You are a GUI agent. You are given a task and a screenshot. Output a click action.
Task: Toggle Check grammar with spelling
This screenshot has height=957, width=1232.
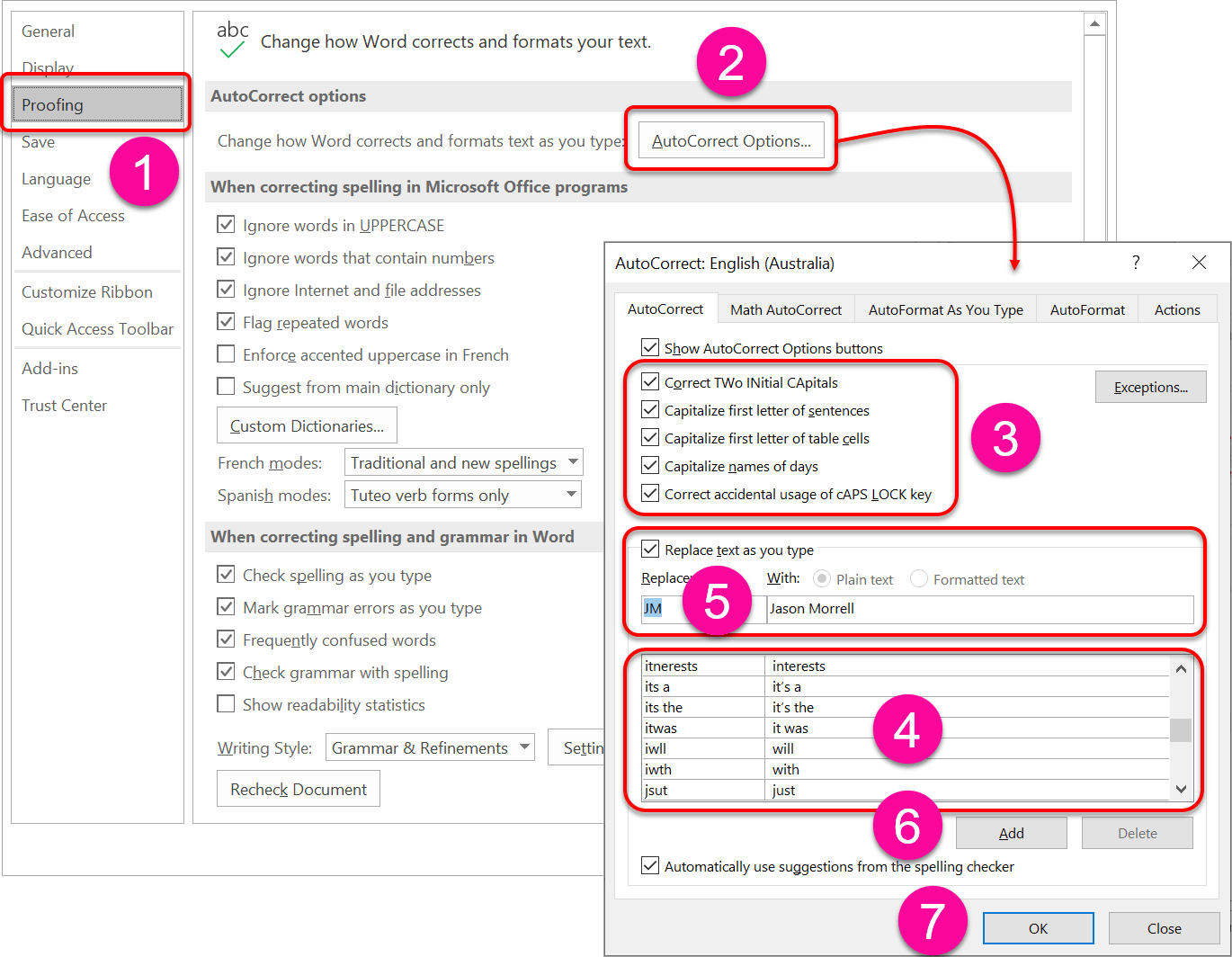[x=227, y=672]
